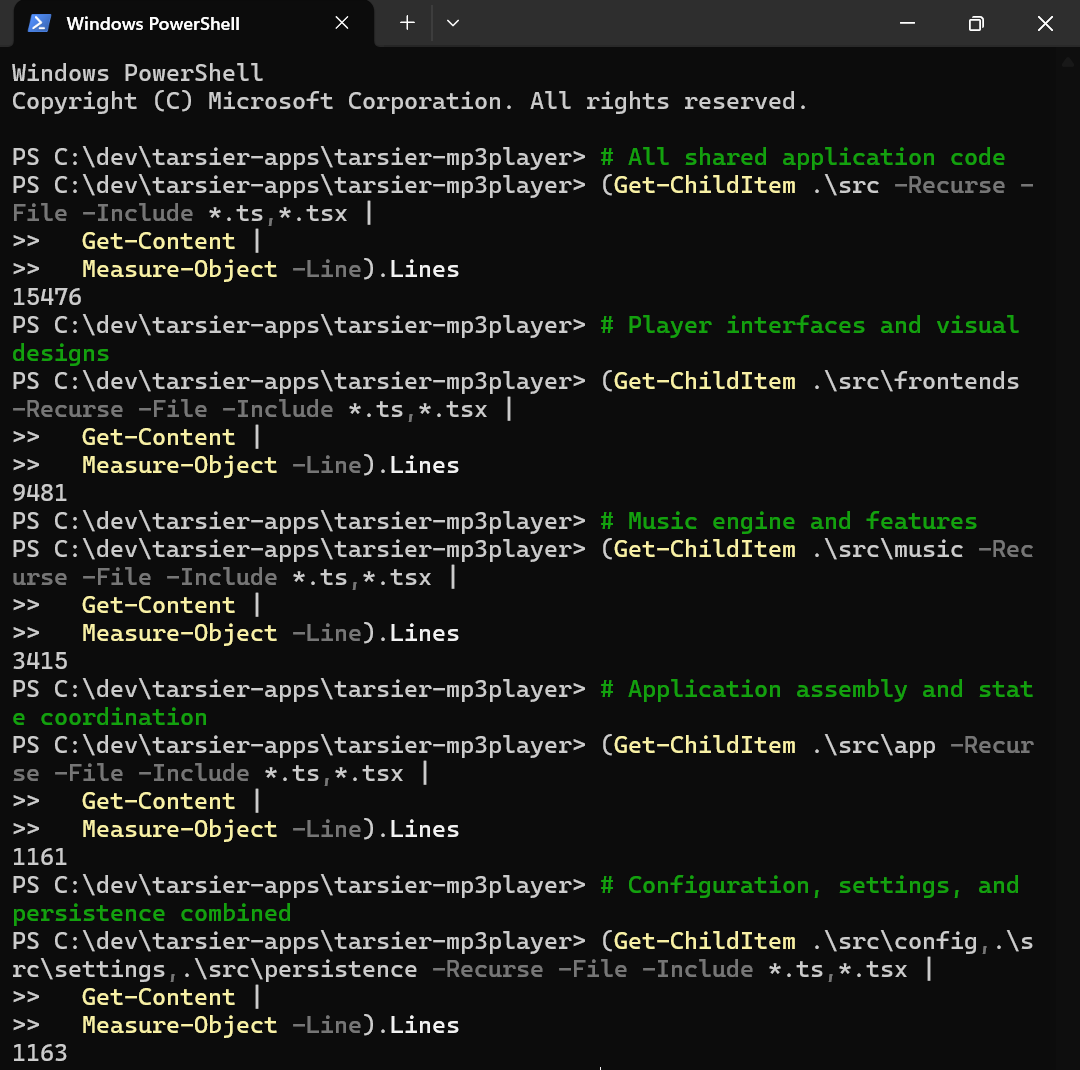Click the "Copyright (C) Microsoft Corporation" line

(409, 101)
